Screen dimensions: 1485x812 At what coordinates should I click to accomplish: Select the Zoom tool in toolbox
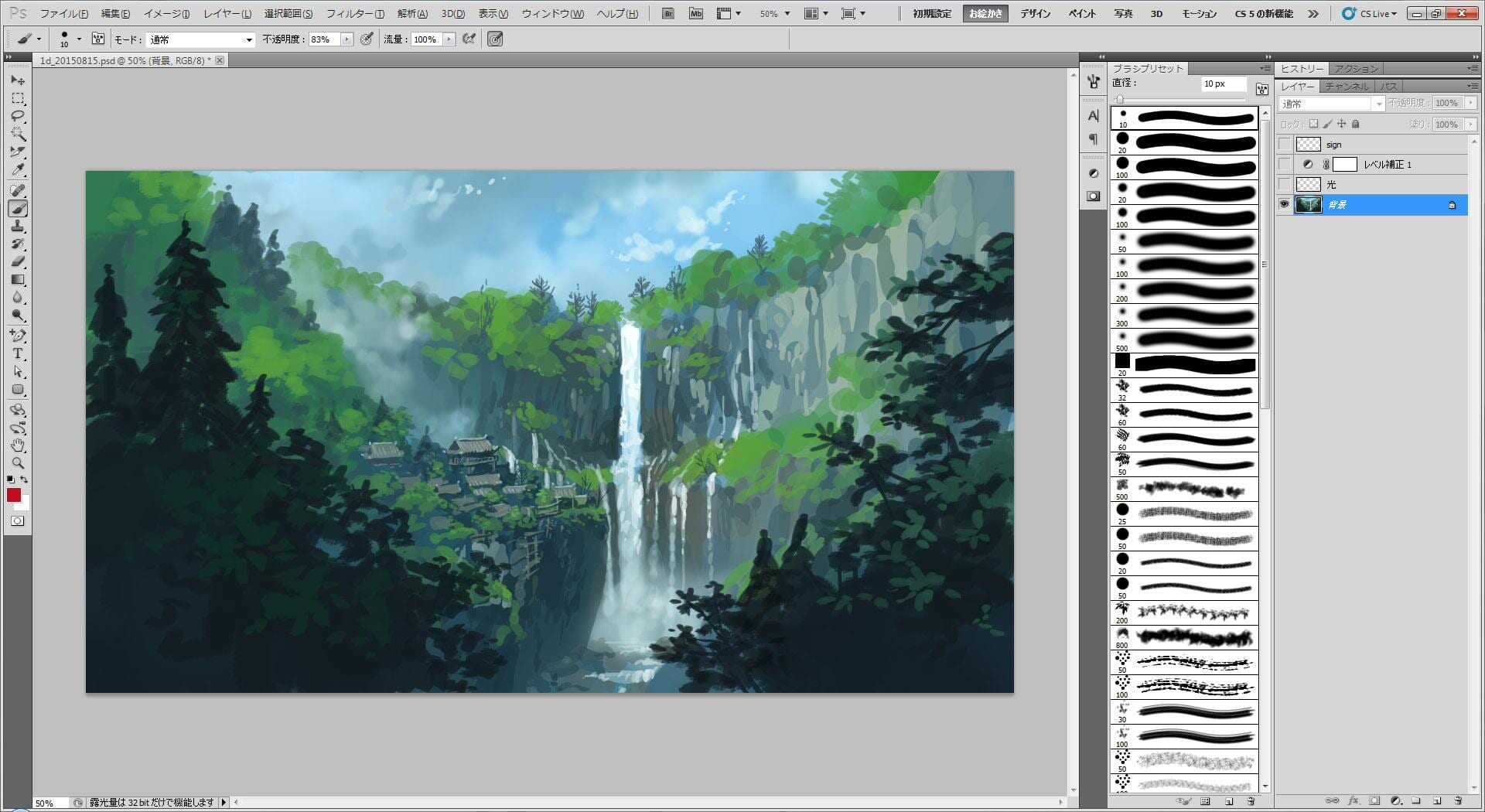click(18, 463)
